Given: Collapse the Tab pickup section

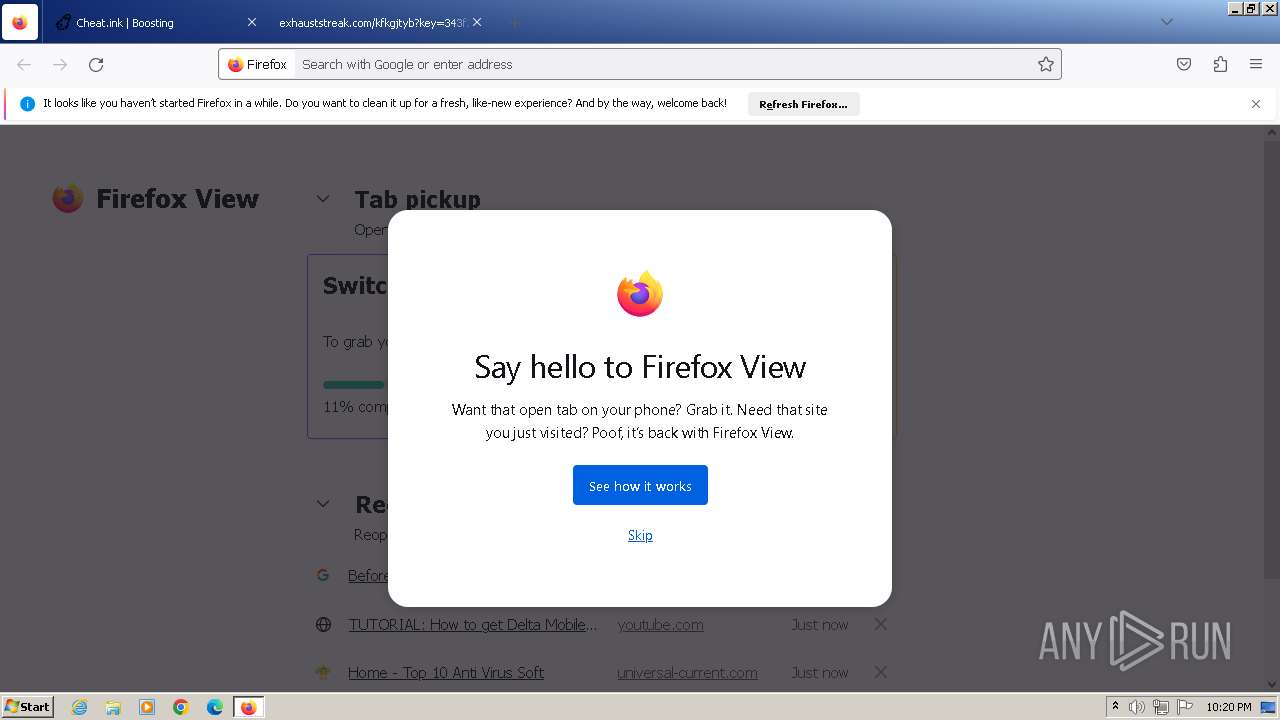Looking at the screenshot, I should point(323,199).
